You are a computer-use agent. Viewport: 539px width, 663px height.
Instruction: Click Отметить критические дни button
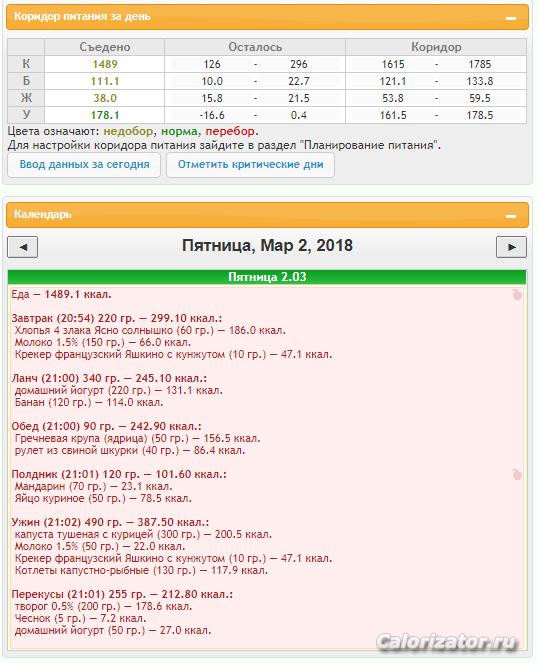tap(250, 164)
